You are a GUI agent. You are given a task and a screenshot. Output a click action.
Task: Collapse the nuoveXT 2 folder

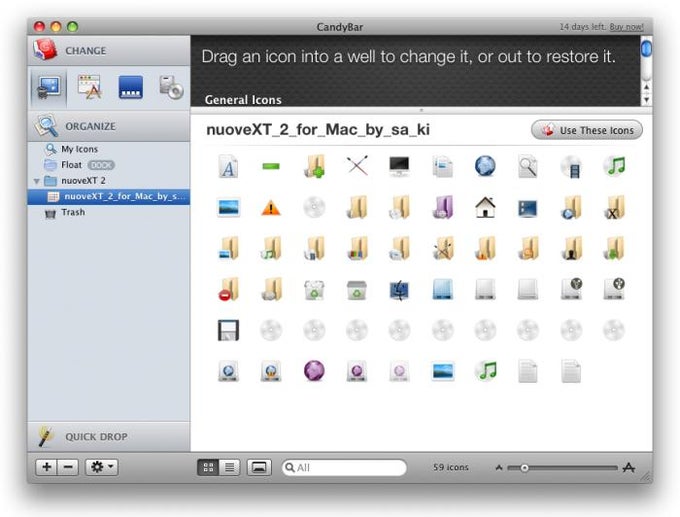[37, 181]
